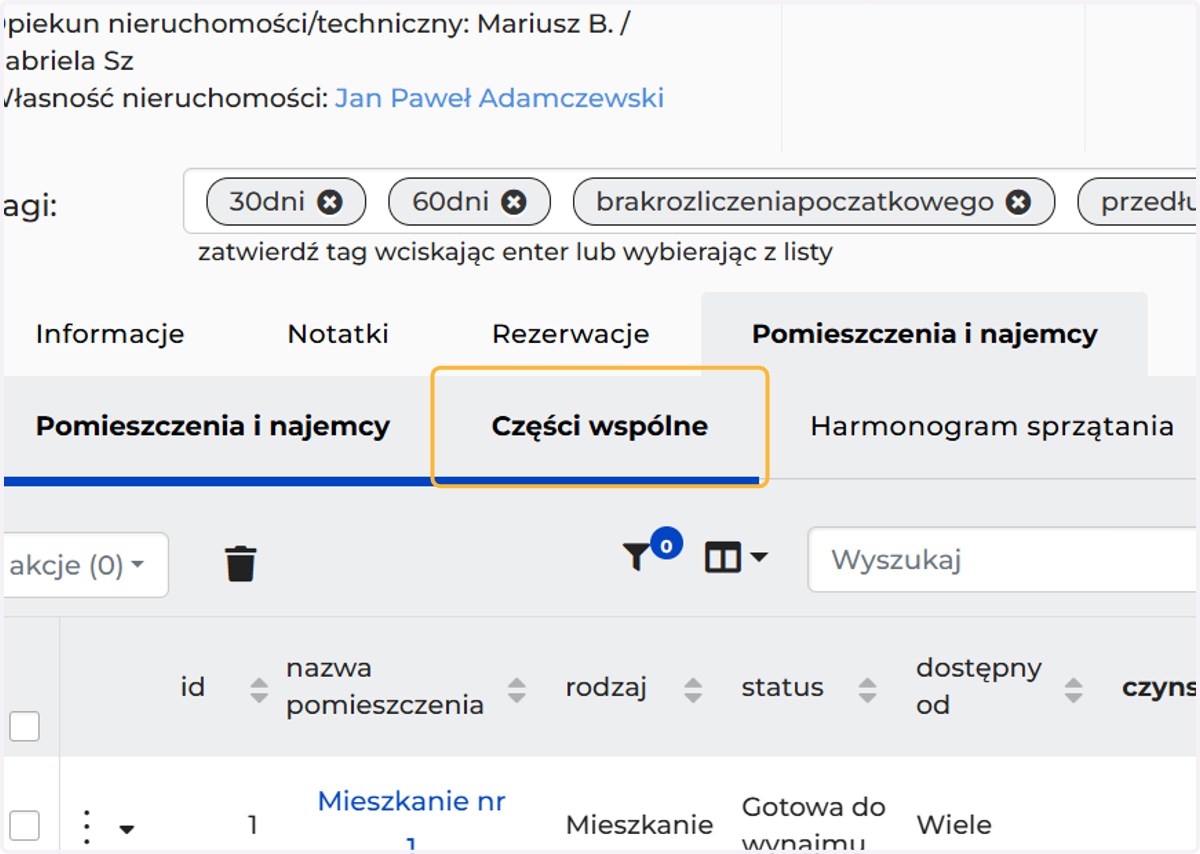Expand row 1 with the caret arrow
Viewport: 1200px width, 854px height.
coord(127,829)
